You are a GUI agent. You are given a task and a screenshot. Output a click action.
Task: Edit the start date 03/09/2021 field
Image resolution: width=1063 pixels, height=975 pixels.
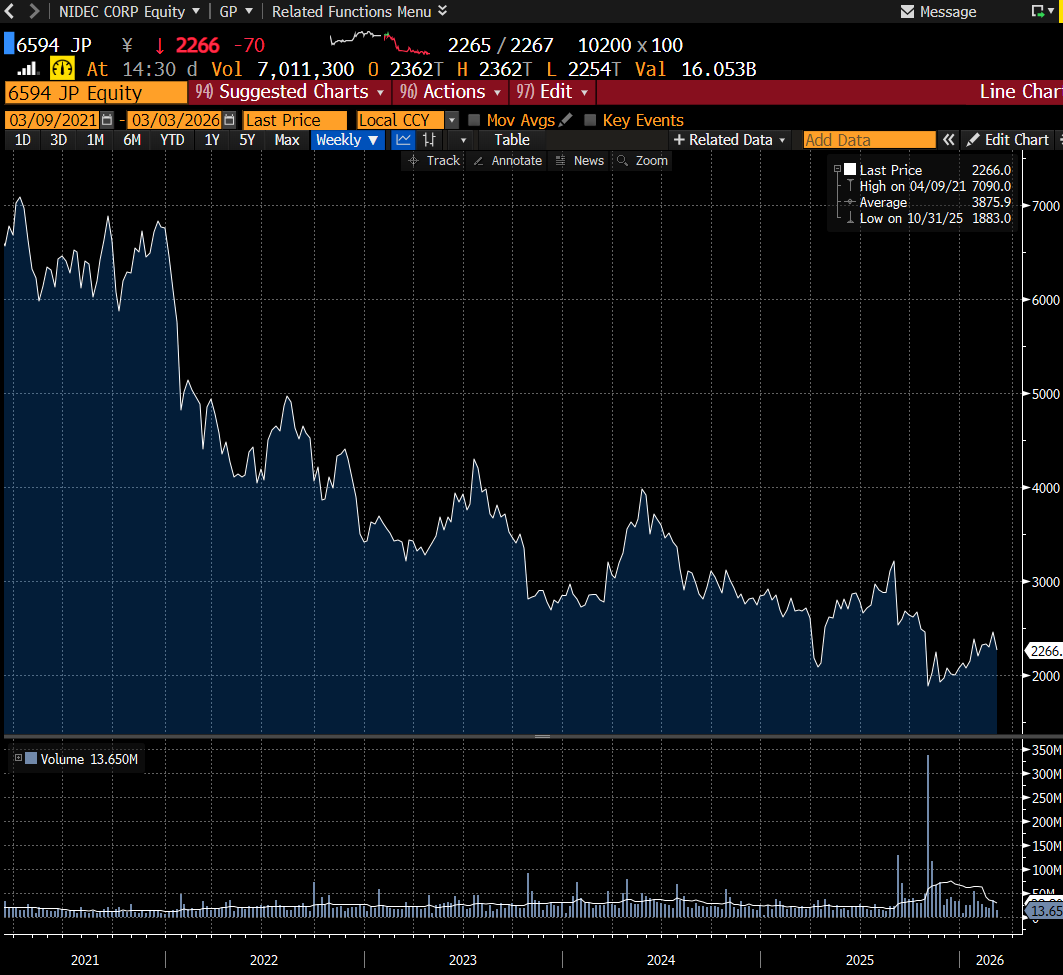(53, 120)
